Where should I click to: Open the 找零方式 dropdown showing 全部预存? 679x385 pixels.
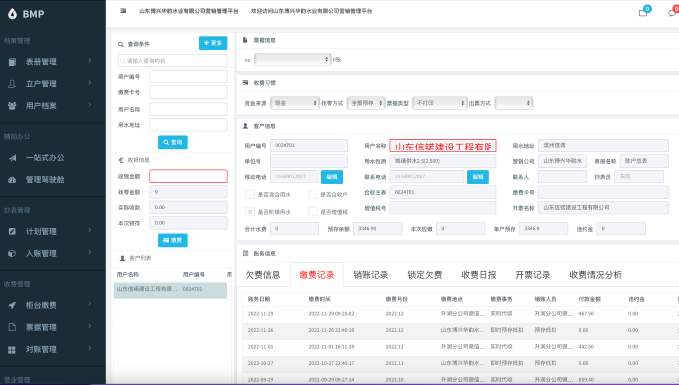pos(366,103)
